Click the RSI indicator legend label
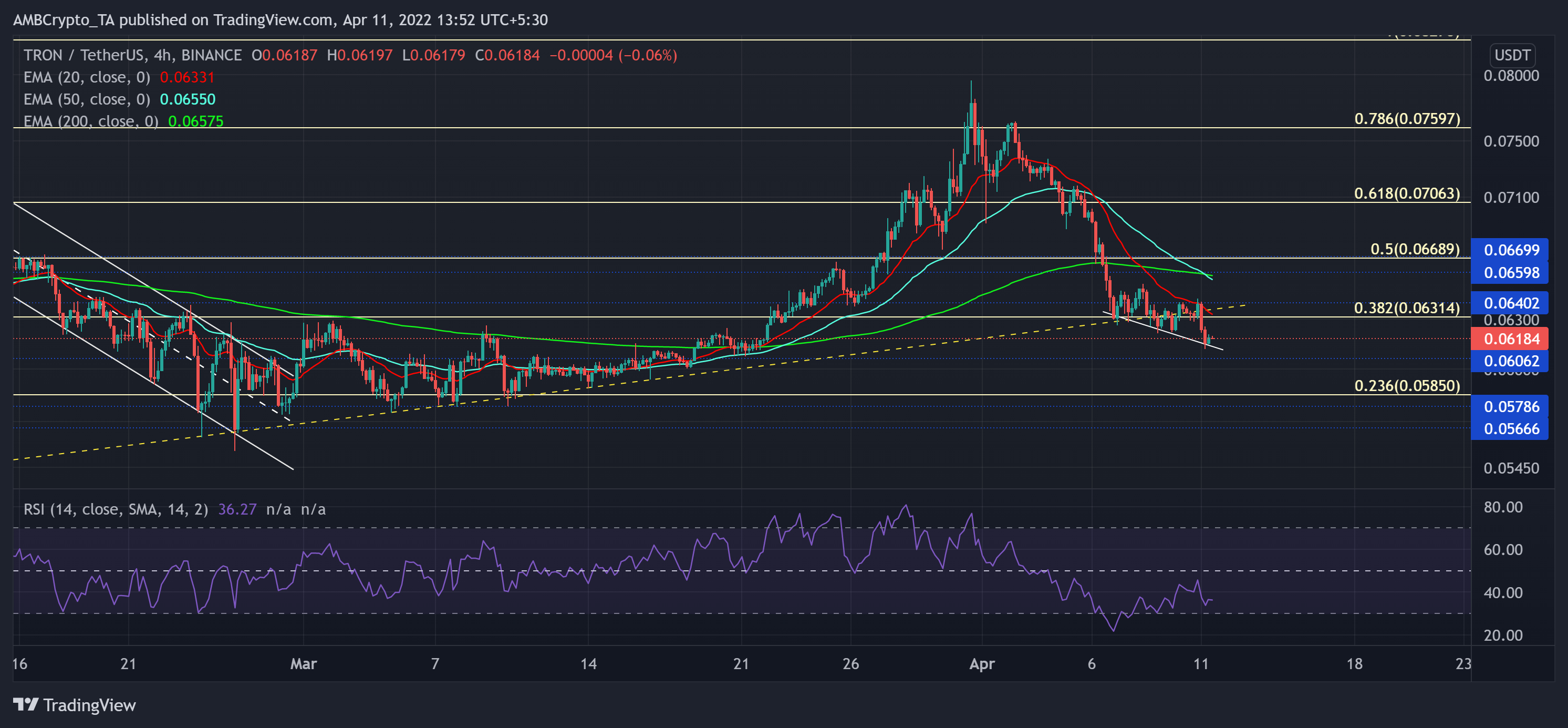 116,509
